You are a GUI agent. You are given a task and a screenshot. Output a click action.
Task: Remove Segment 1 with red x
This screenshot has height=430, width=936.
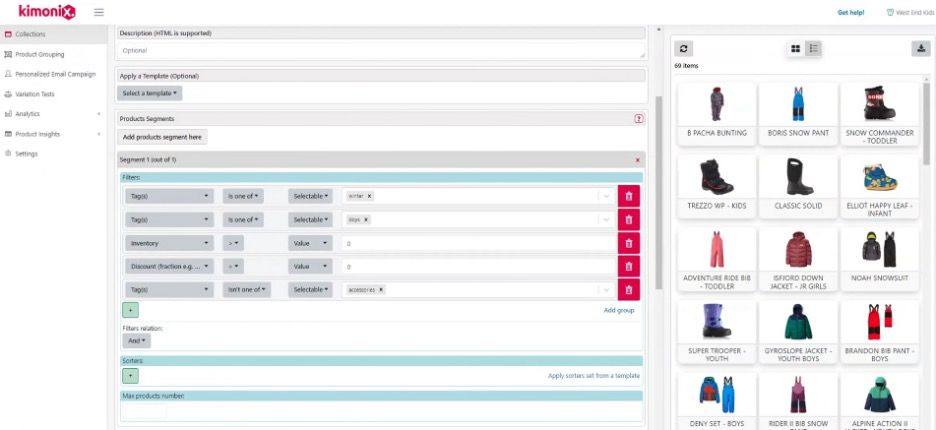tap(638, 160)
